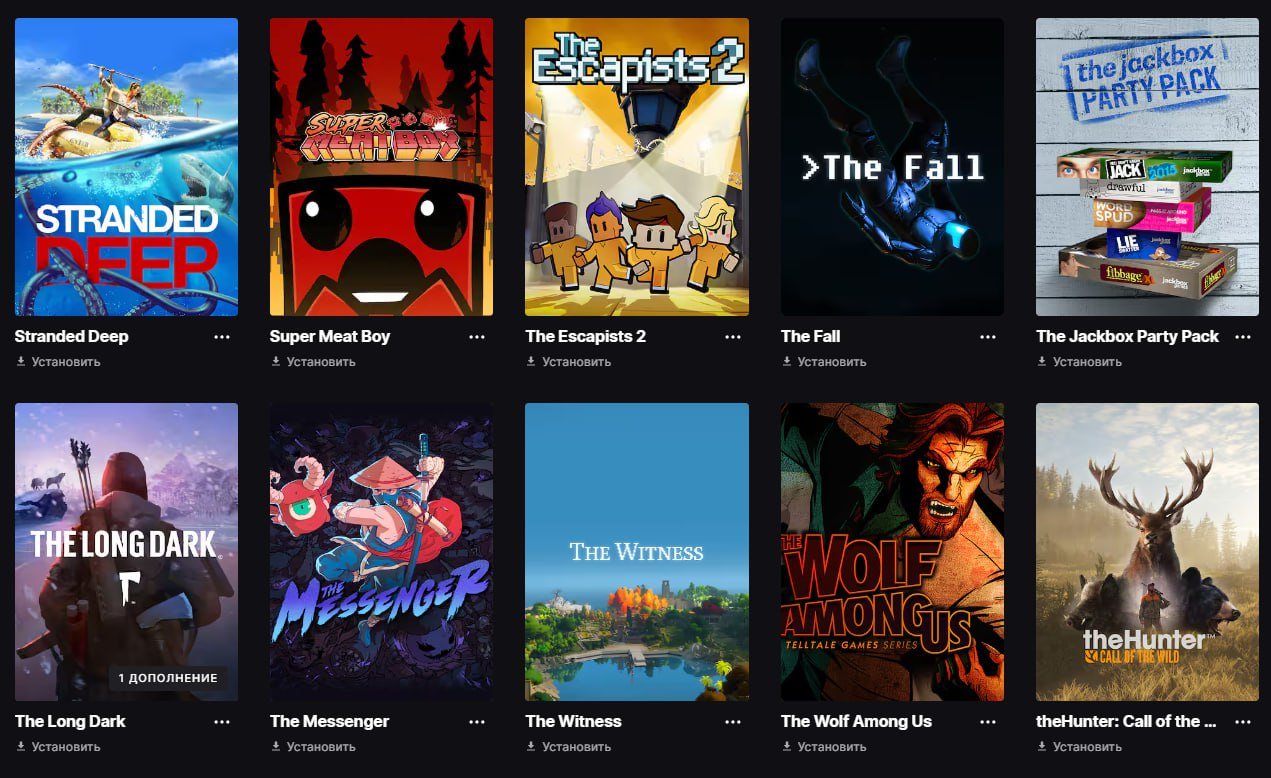Viewport: 1271px width, 778px height.
Task: Select The Long Dark's 1 ДОПОЛНЕНИЕ badge
Action: [x=168, y=678]
